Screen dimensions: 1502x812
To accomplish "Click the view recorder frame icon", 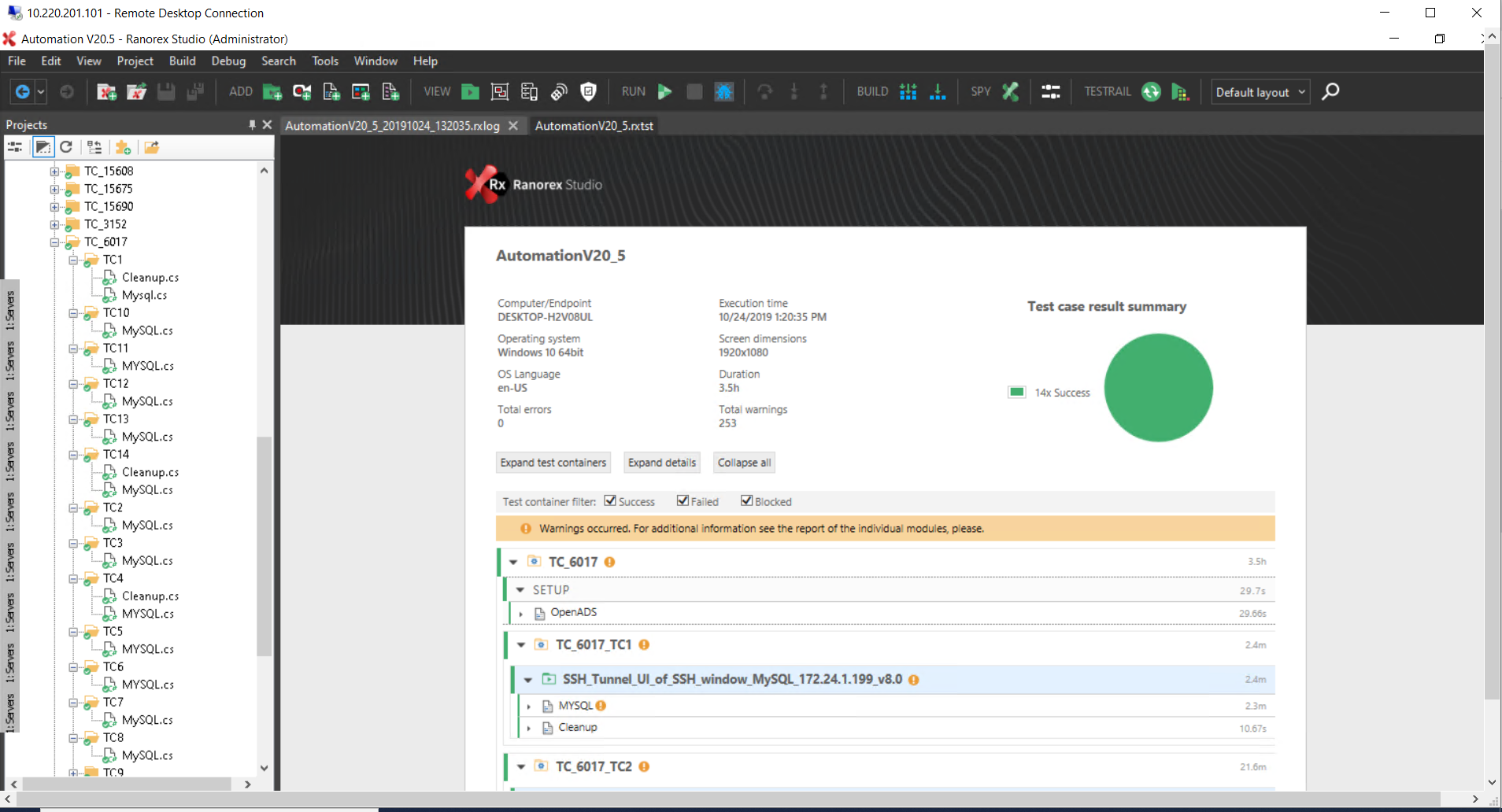I will pos(499,92).
